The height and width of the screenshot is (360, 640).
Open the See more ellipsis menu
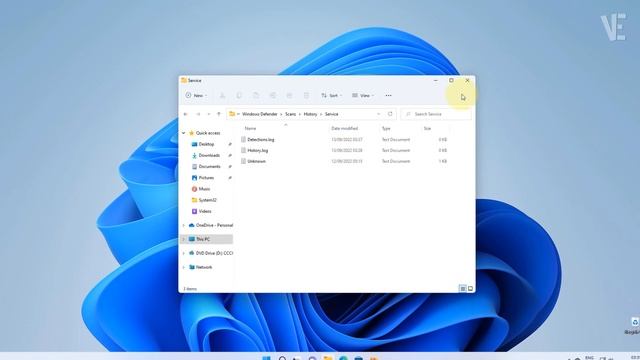point(389,96)
